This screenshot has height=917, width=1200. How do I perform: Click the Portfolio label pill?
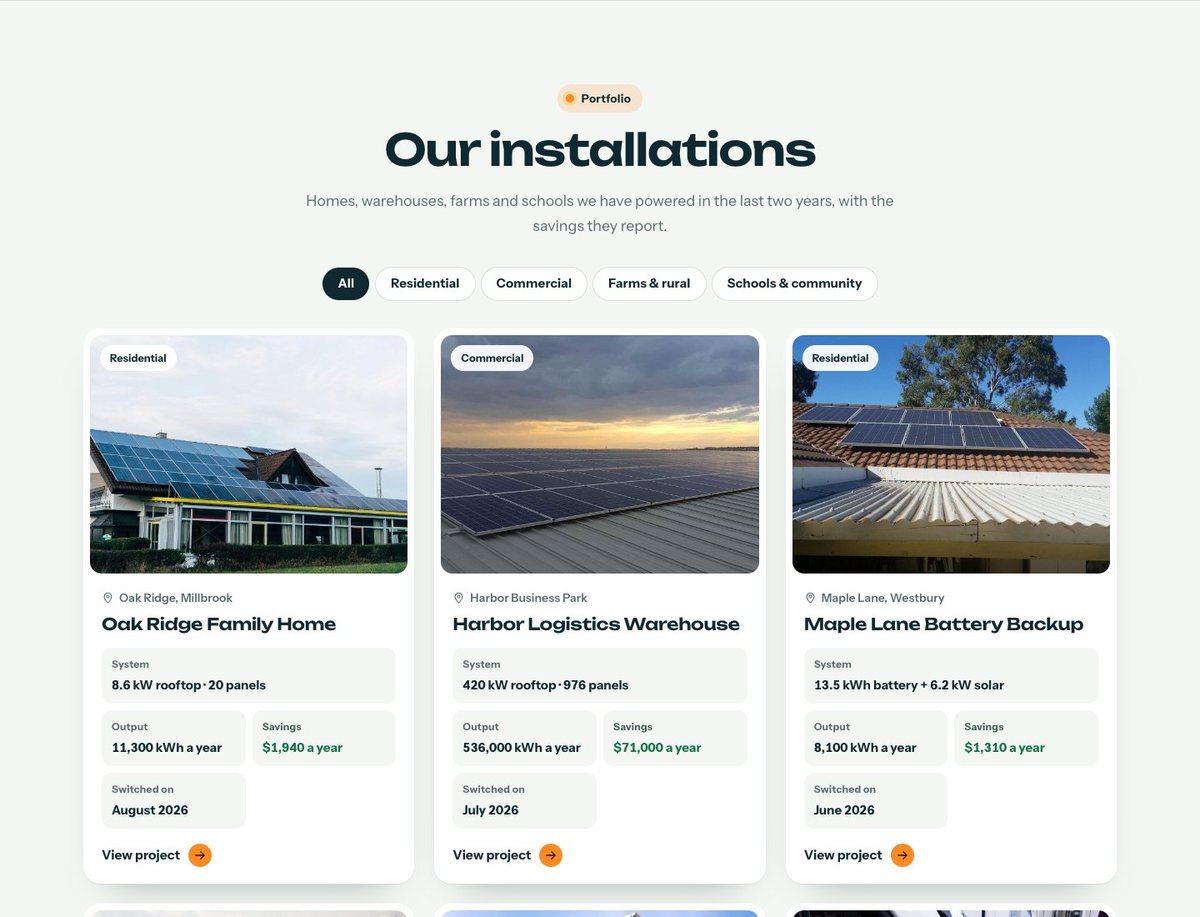600,98
